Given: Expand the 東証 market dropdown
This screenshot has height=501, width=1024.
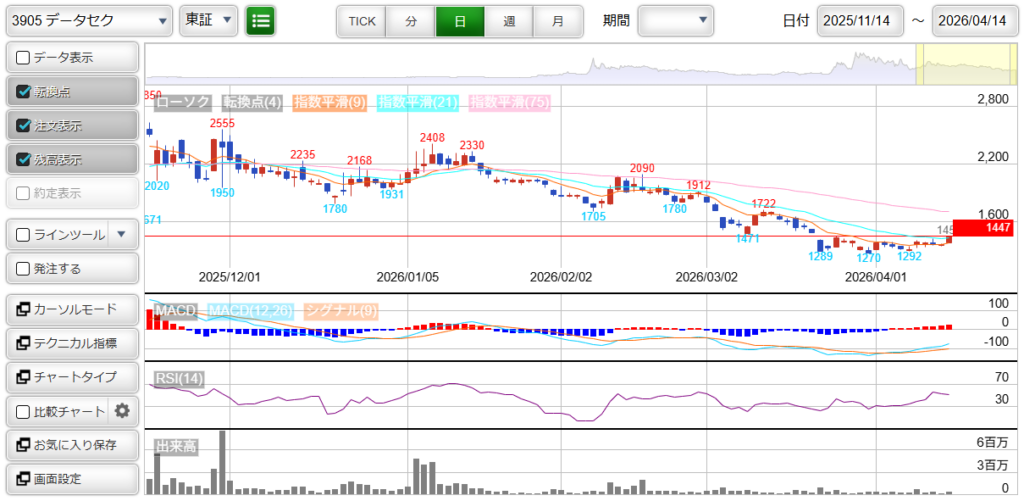Looking at the screenshot, I should click(208, 20).
